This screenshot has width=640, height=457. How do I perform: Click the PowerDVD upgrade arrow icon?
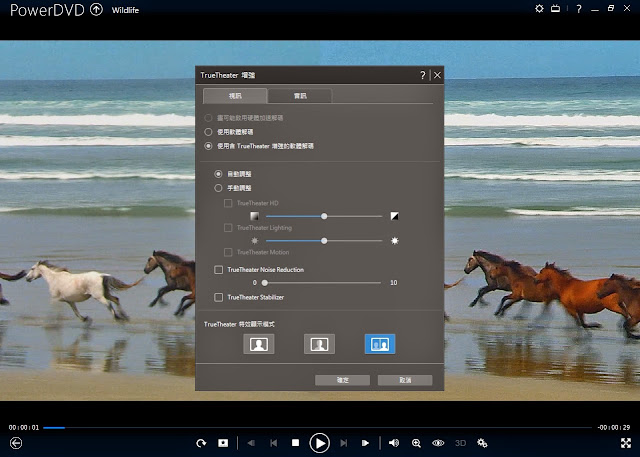point(96,9)
